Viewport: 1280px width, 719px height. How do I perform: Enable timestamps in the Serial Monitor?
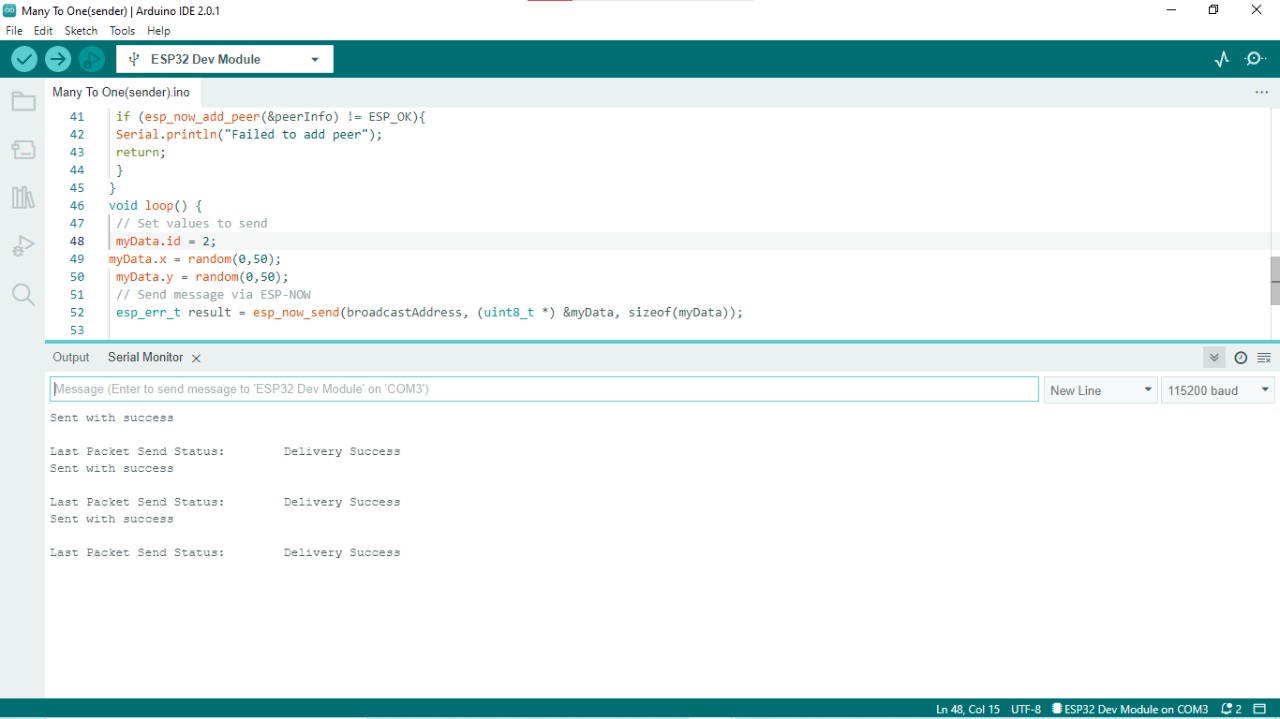pyautogui.click(x=1241, y=357)
